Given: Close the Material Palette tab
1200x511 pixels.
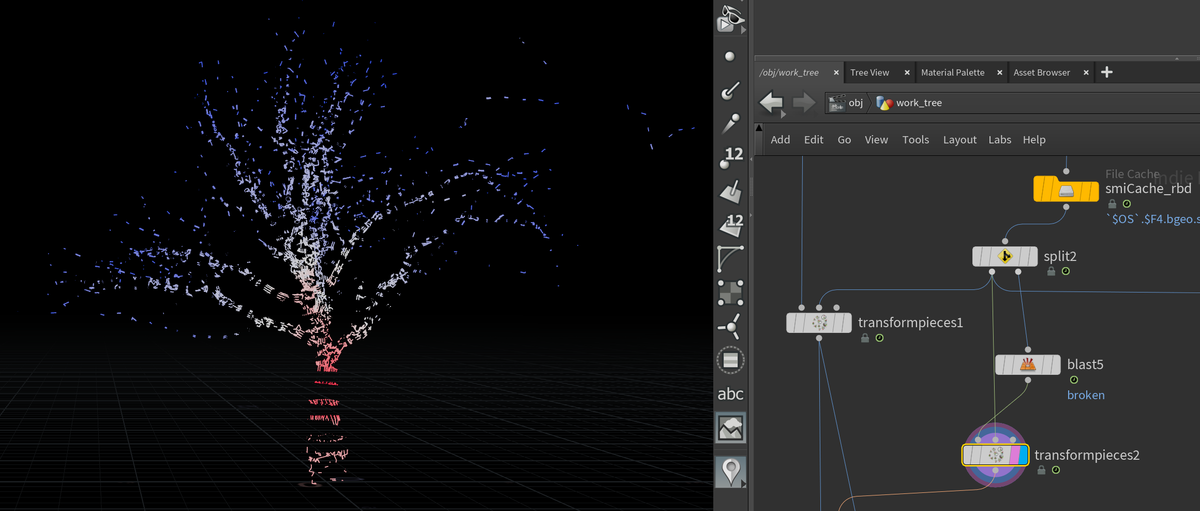Looking at the screenshot, I should tap(999, 73).
